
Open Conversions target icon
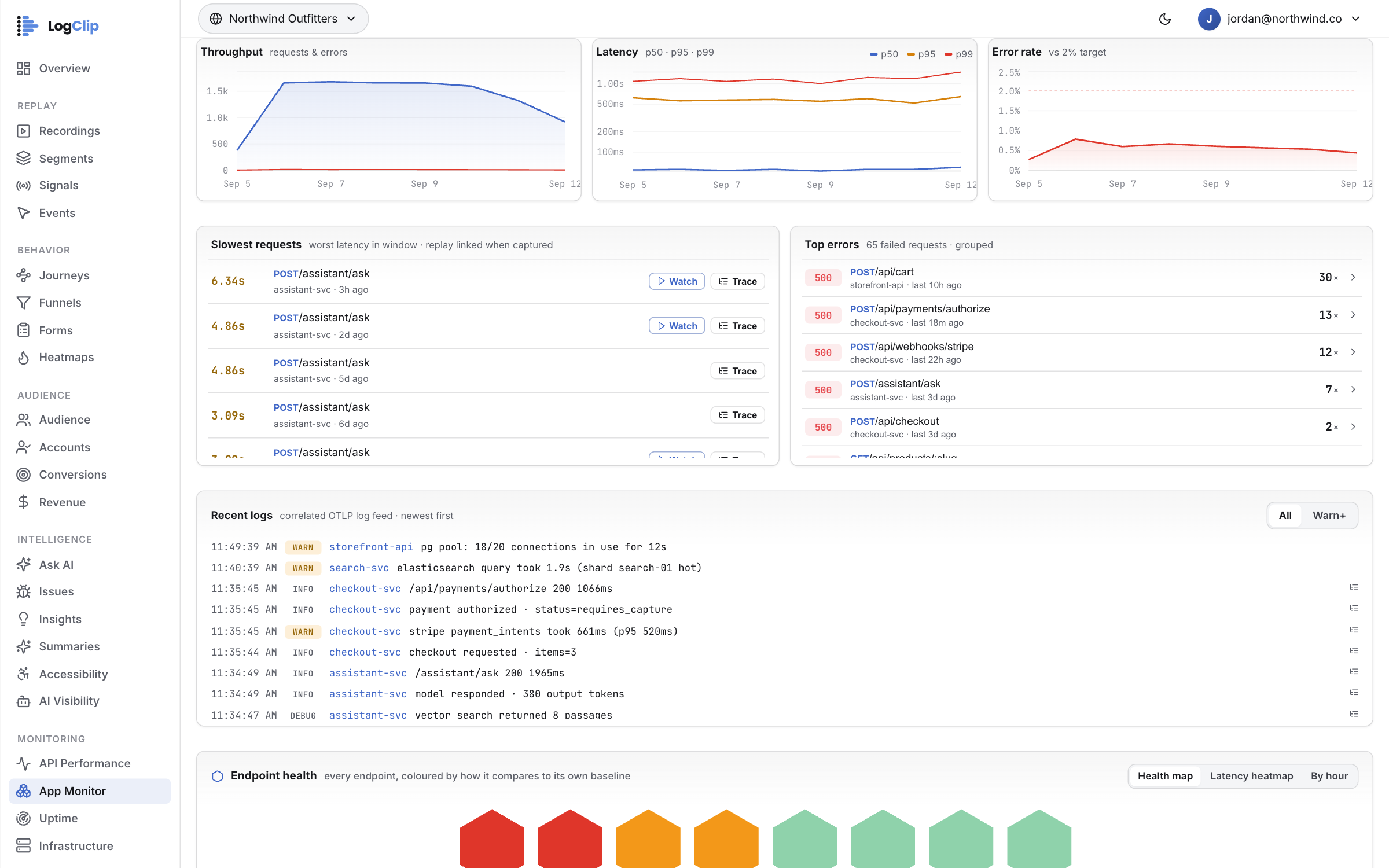coord(23,475)
